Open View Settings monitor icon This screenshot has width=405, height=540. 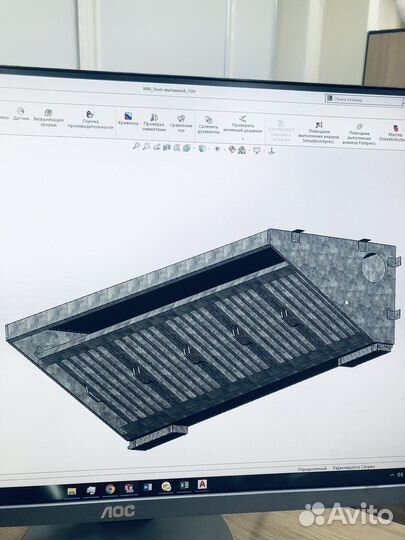[x=257, y=150]
